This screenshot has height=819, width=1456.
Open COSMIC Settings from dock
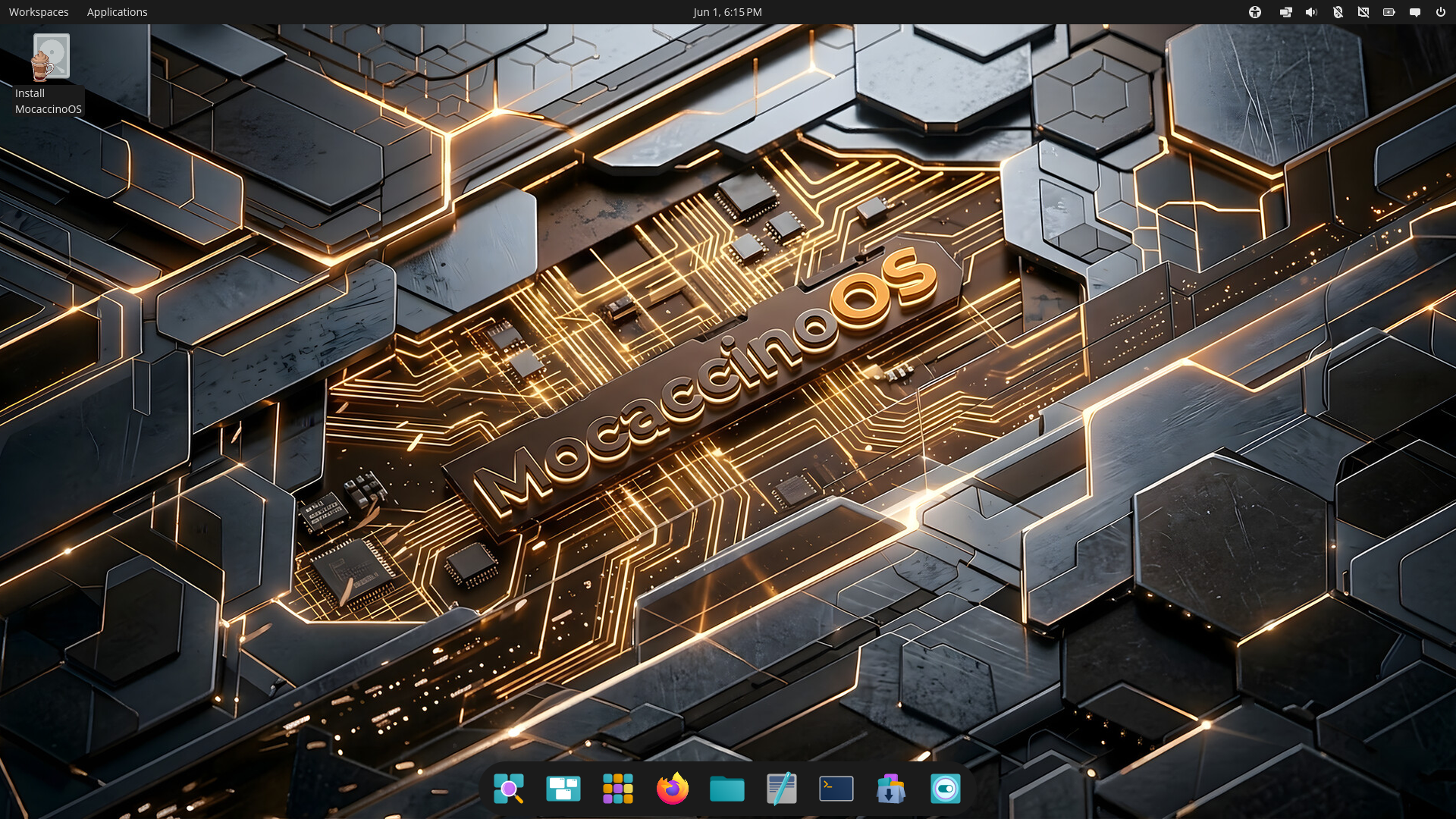point(946,789)
